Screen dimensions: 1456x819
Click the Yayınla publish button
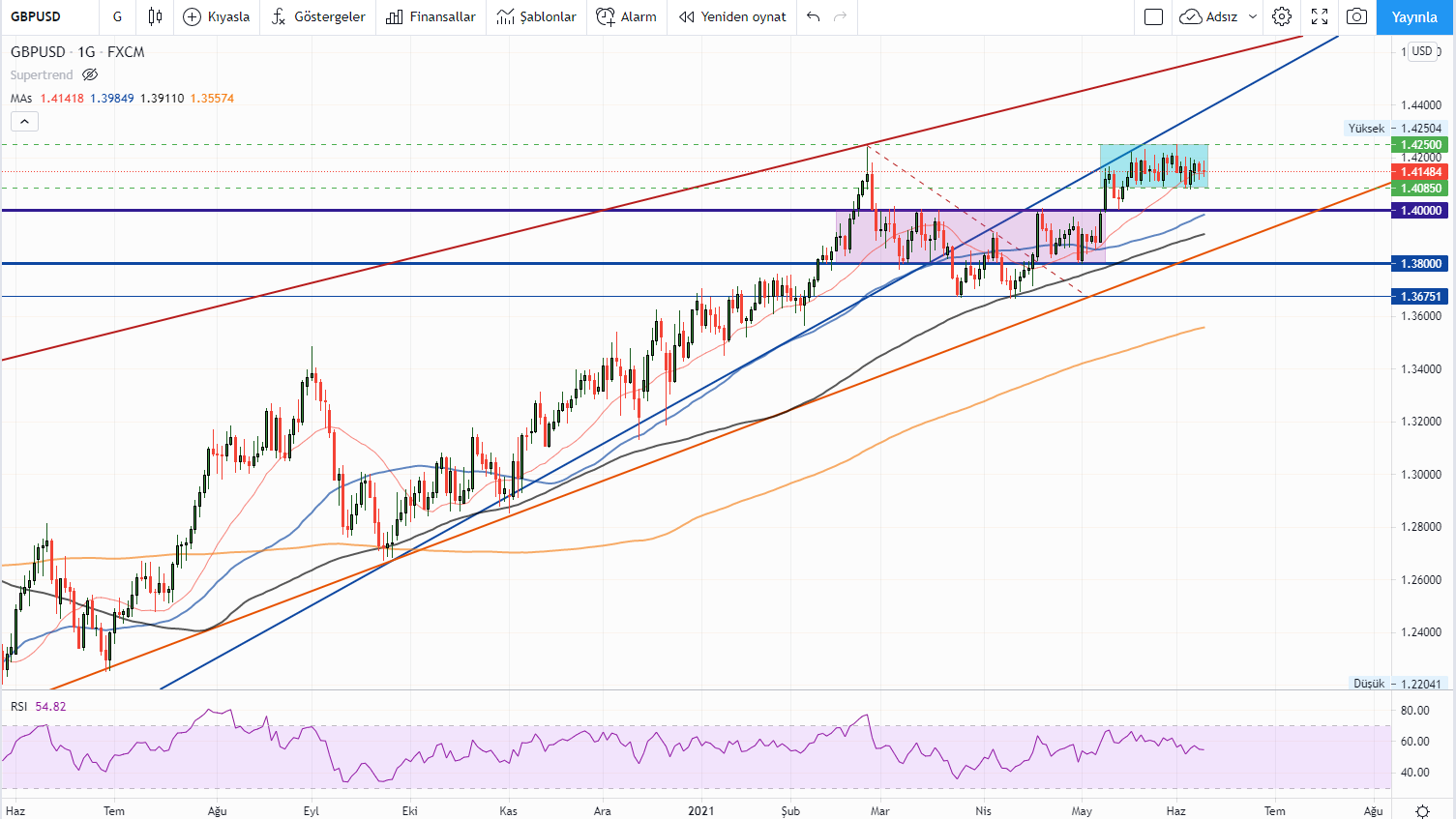[1414, 16]
